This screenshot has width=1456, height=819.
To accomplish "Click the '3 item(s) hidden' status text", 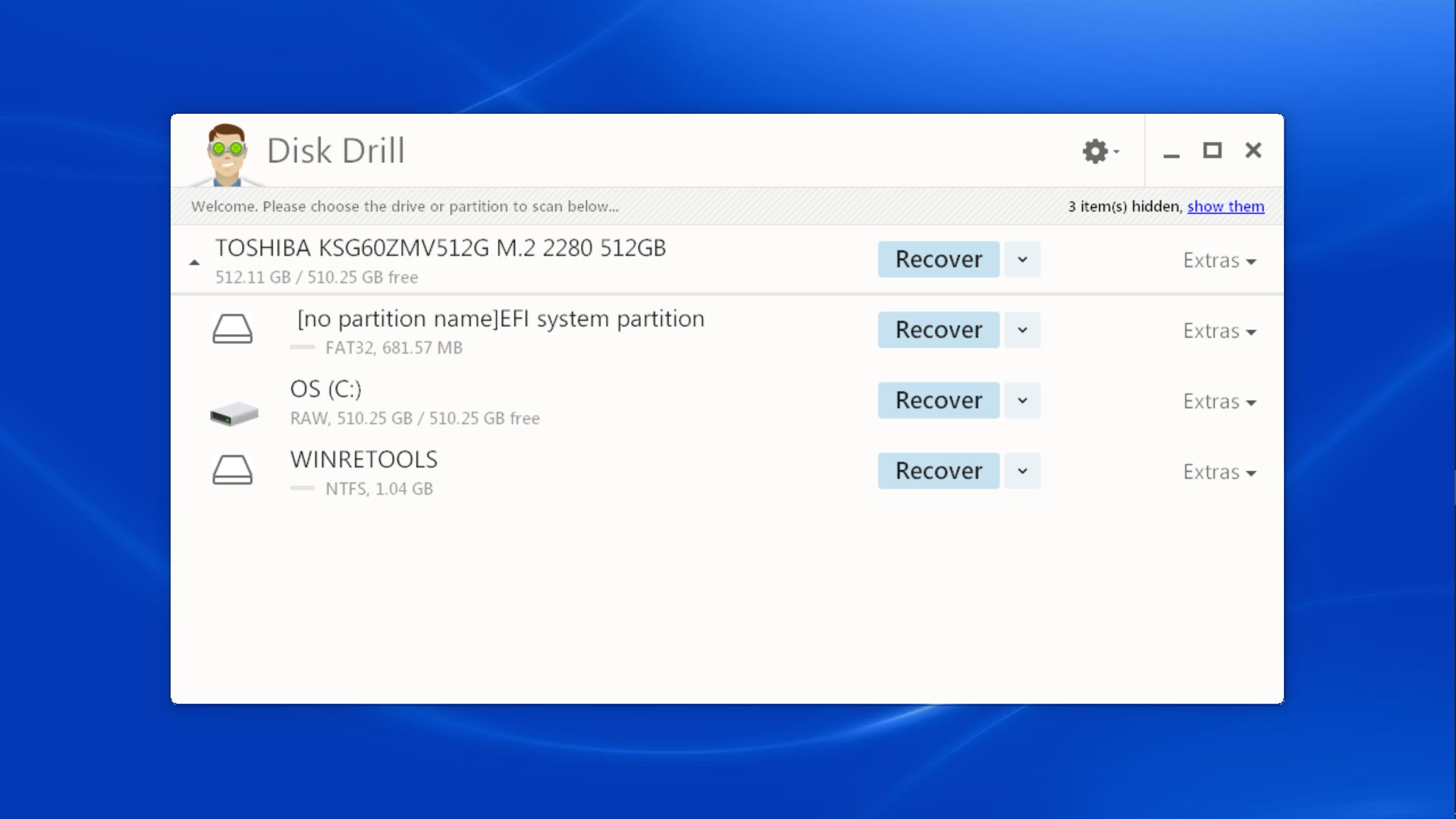I will coord(1125,206).
